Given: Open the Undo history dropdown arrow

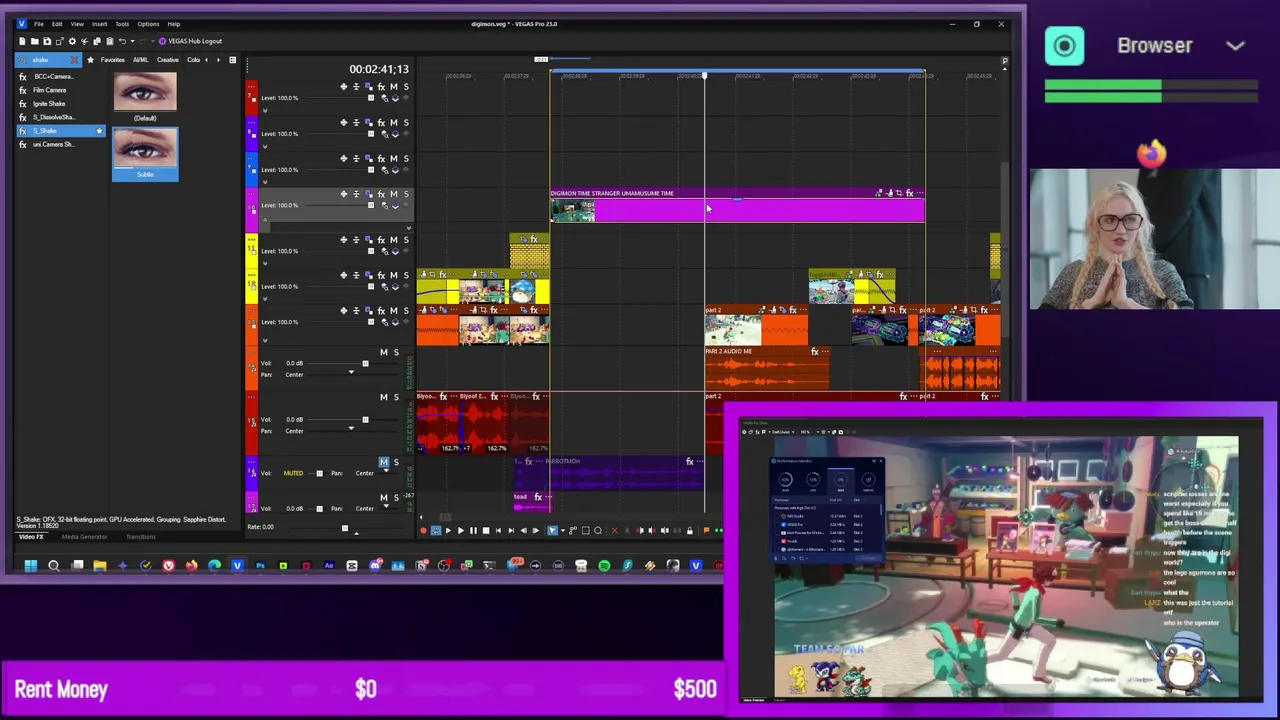Looking at the screenshot, I should tap(130, 41).
